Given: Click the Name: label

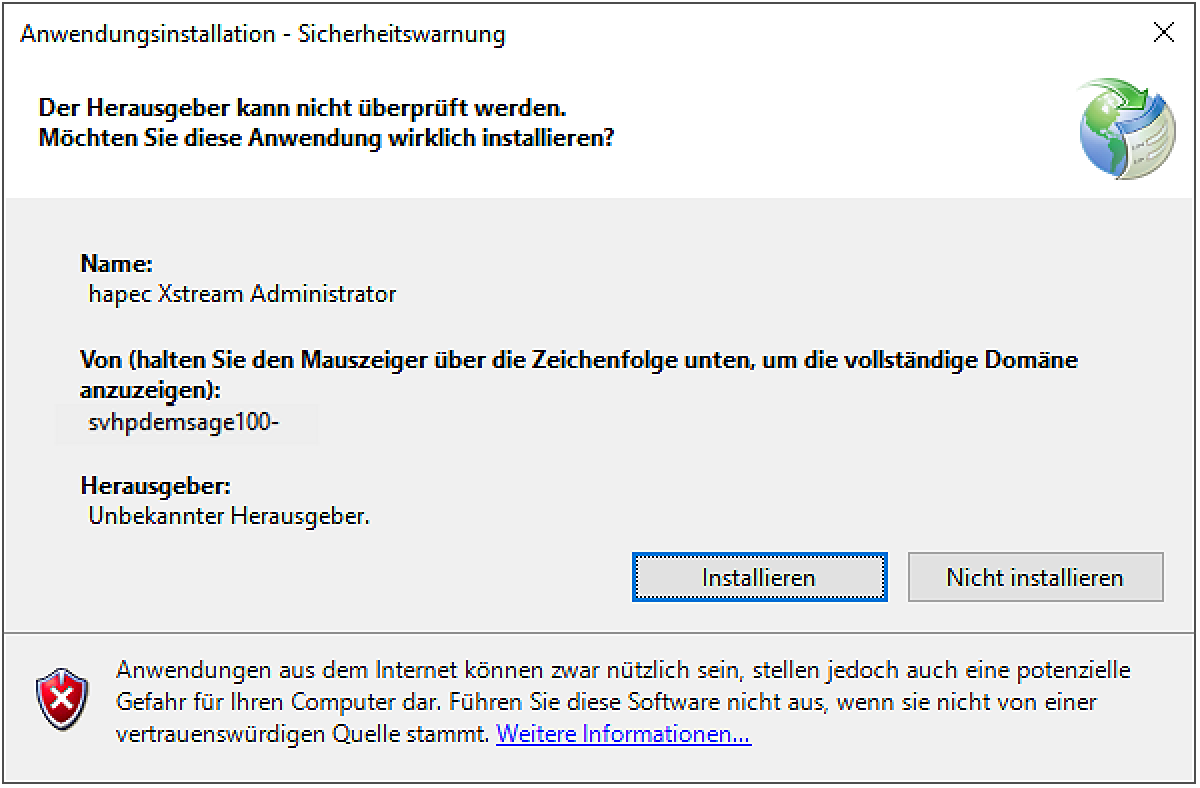Looking at the screenshot, I should pyautogui.click(x=116, y=265).
